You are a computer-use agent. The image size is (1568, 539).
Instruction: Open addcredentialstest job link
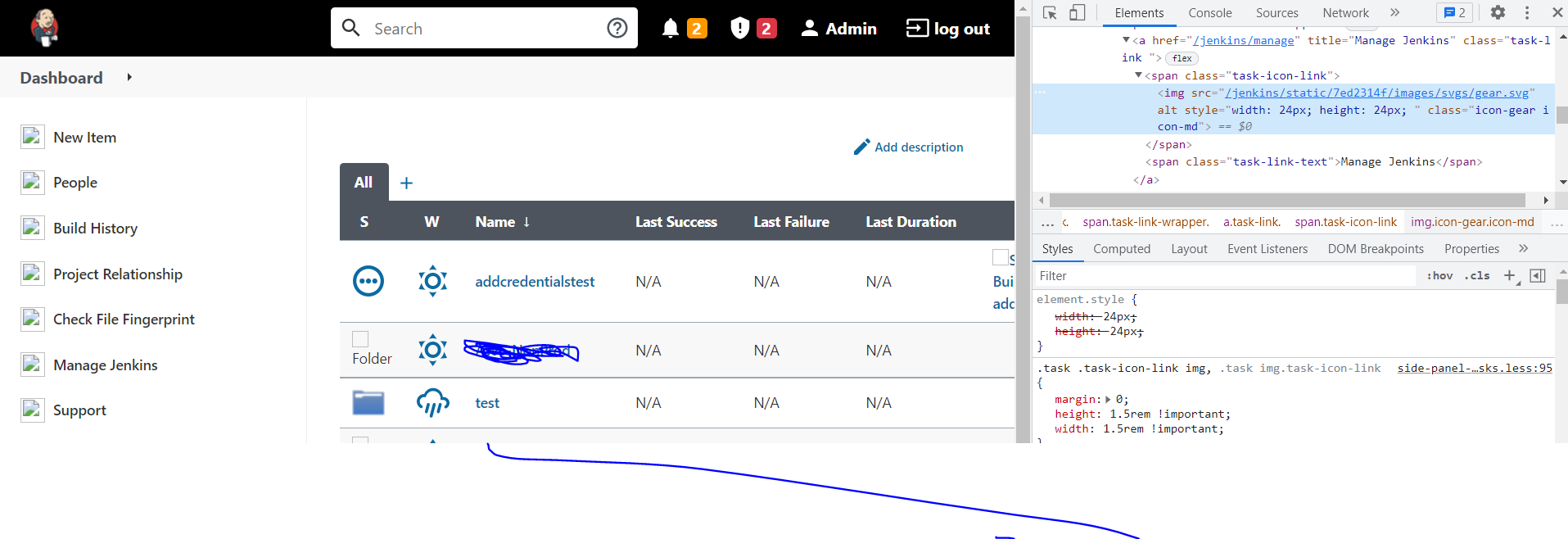[x=535, y=281]
